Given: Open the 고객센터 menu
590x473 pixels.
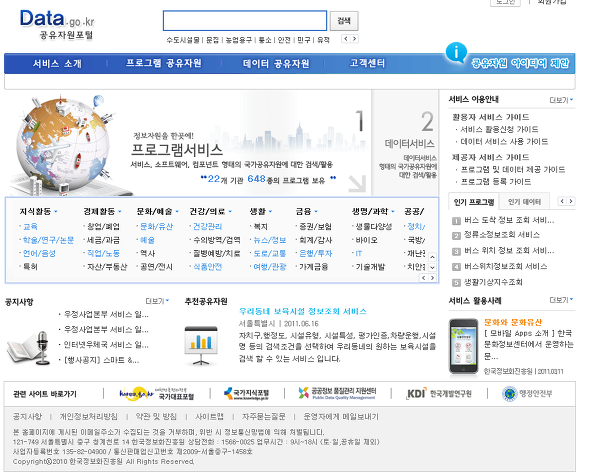Looking at the screenshot, I should tap(368, 63).
